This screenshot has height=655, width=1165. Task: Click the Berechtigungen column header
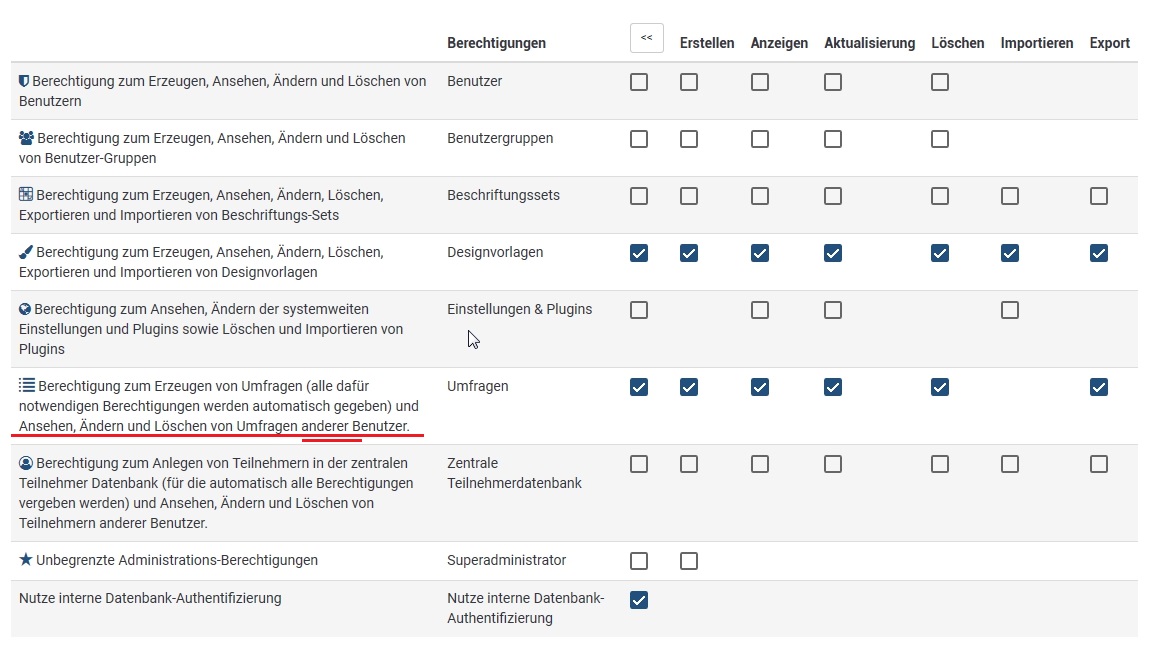(x=497, y=43)
